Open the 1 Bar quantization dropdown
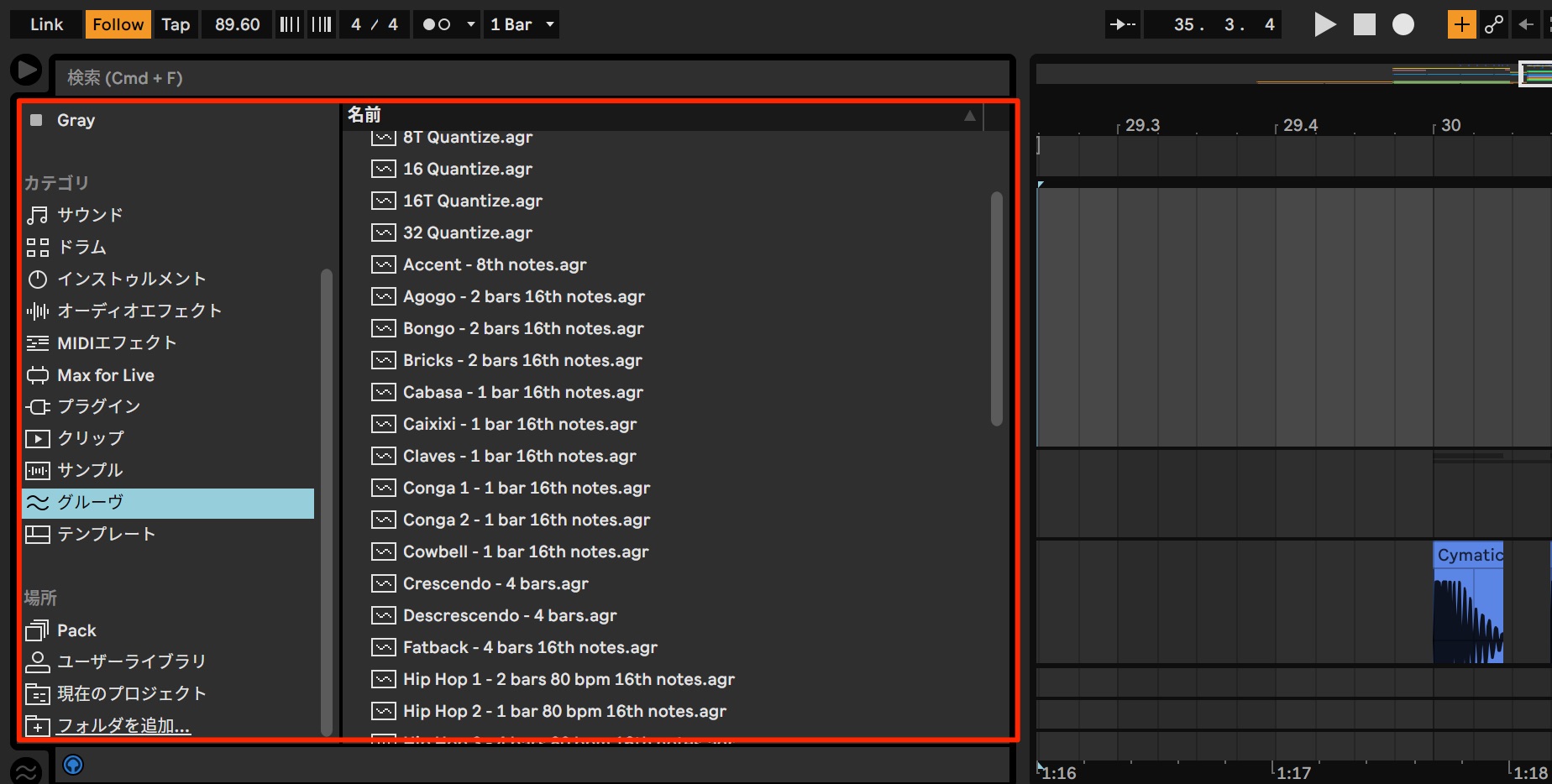Screen dimensions: 1552x784 point(522,24)
